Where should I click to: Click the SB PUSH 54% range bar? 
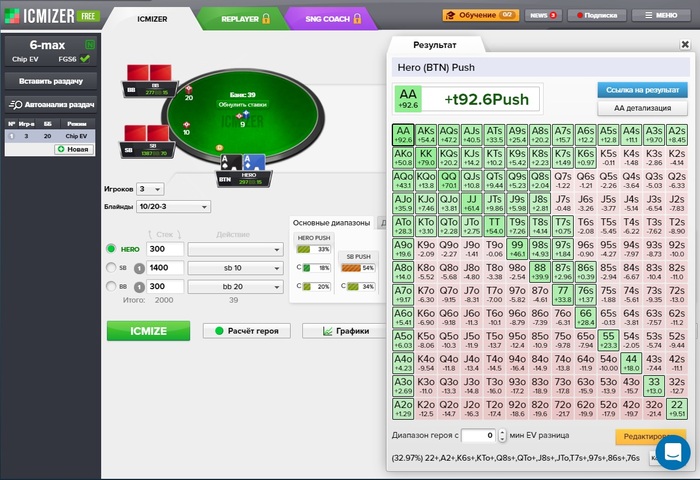[358, 268]
